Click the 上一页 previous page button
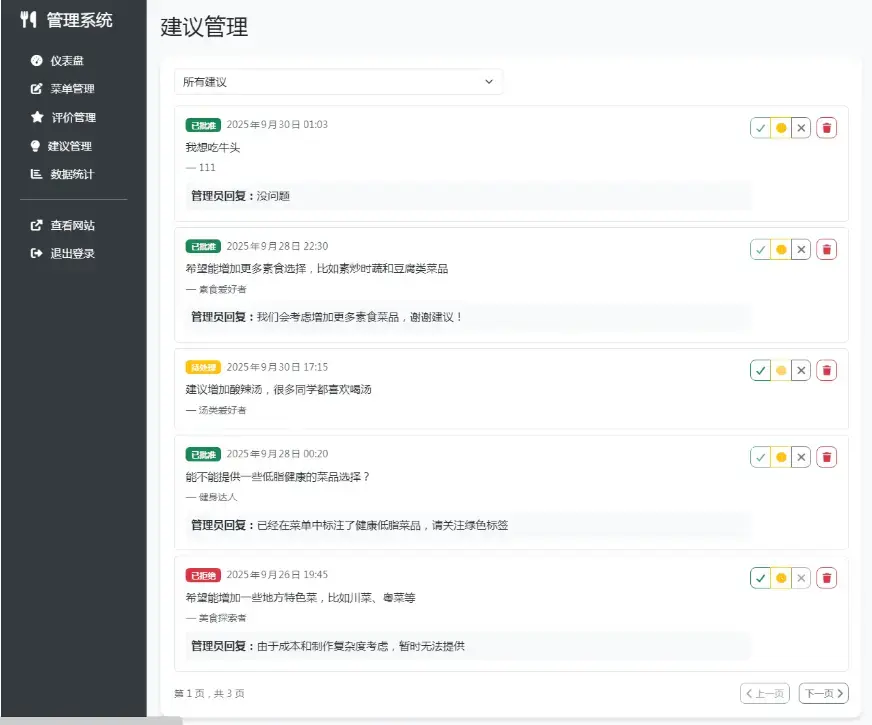 point(764,693)
